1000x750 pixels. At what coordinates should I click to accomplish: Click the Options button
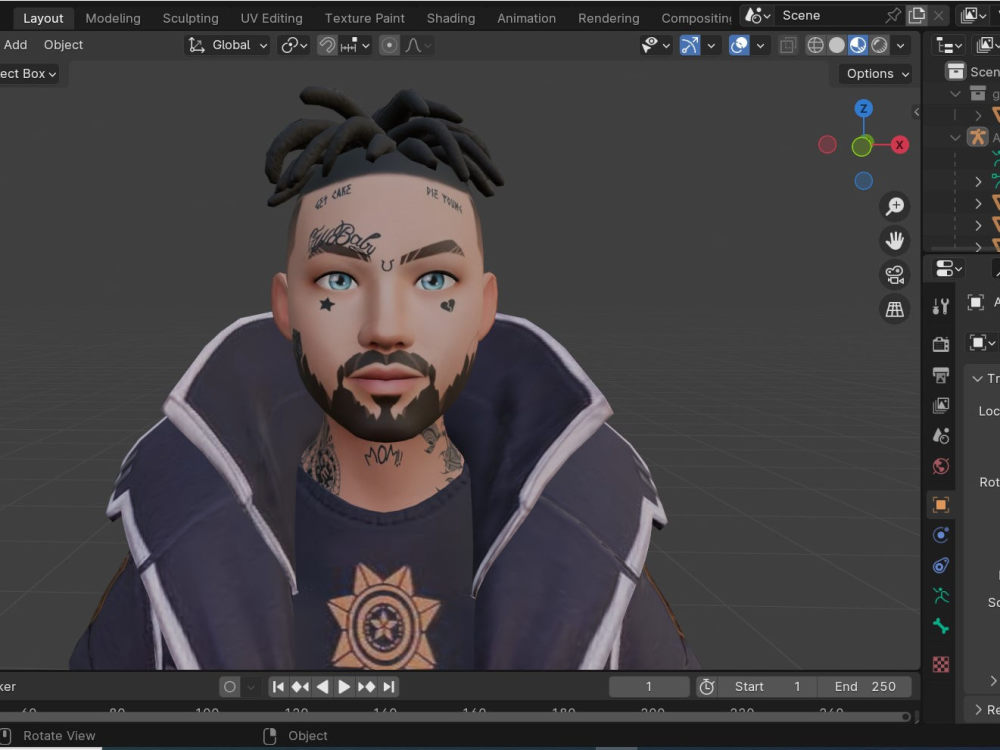coord(872,73)
